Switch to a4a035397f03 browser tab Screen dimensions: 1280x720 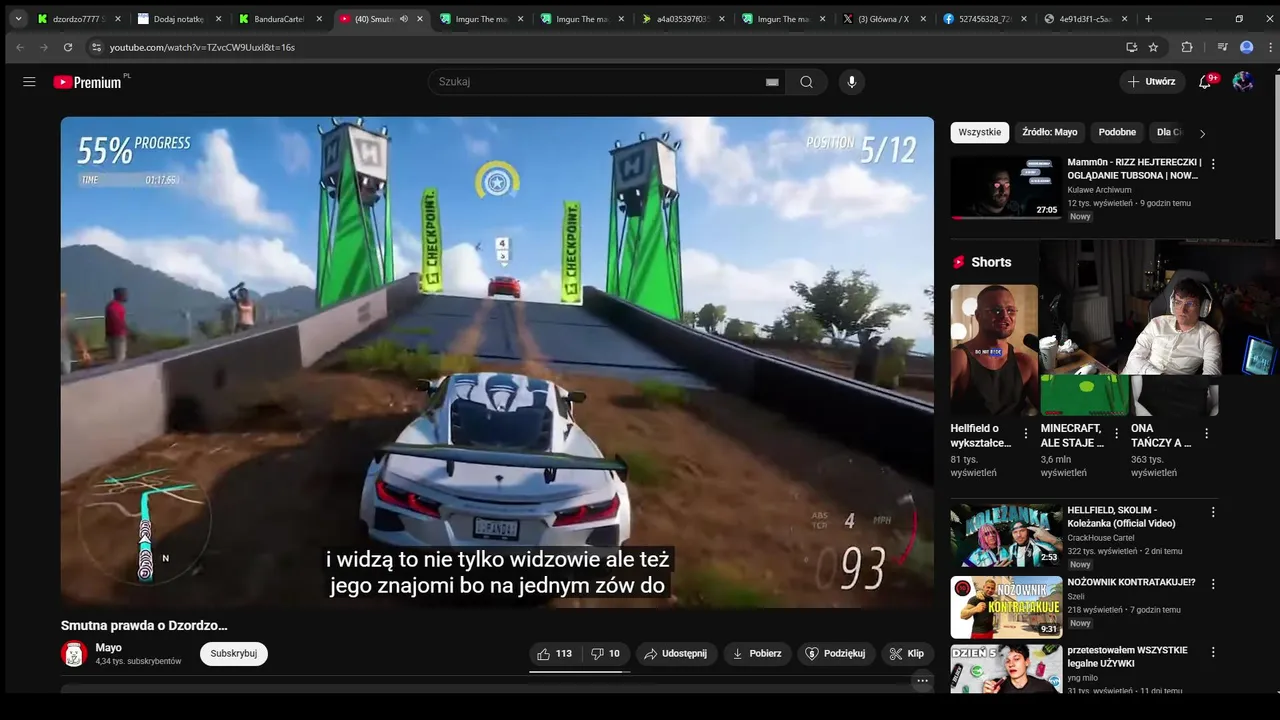tap(682, 19)
